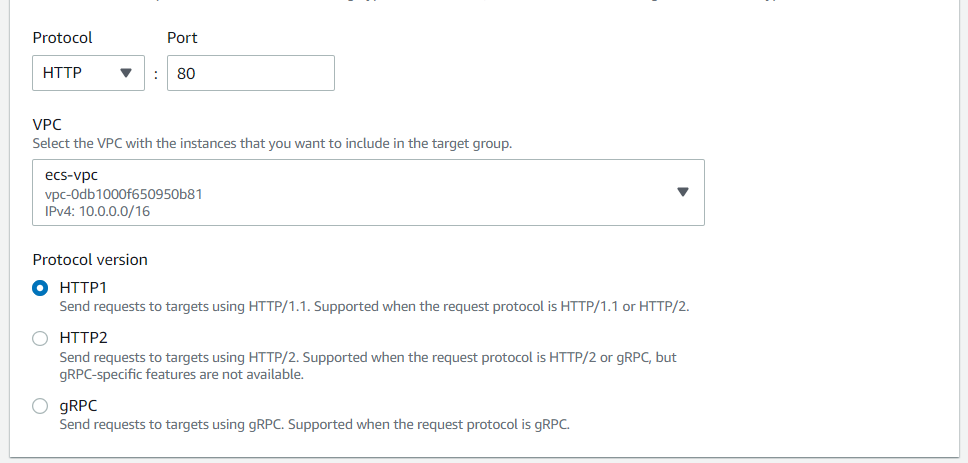Click the Port field label

point(182,37)
